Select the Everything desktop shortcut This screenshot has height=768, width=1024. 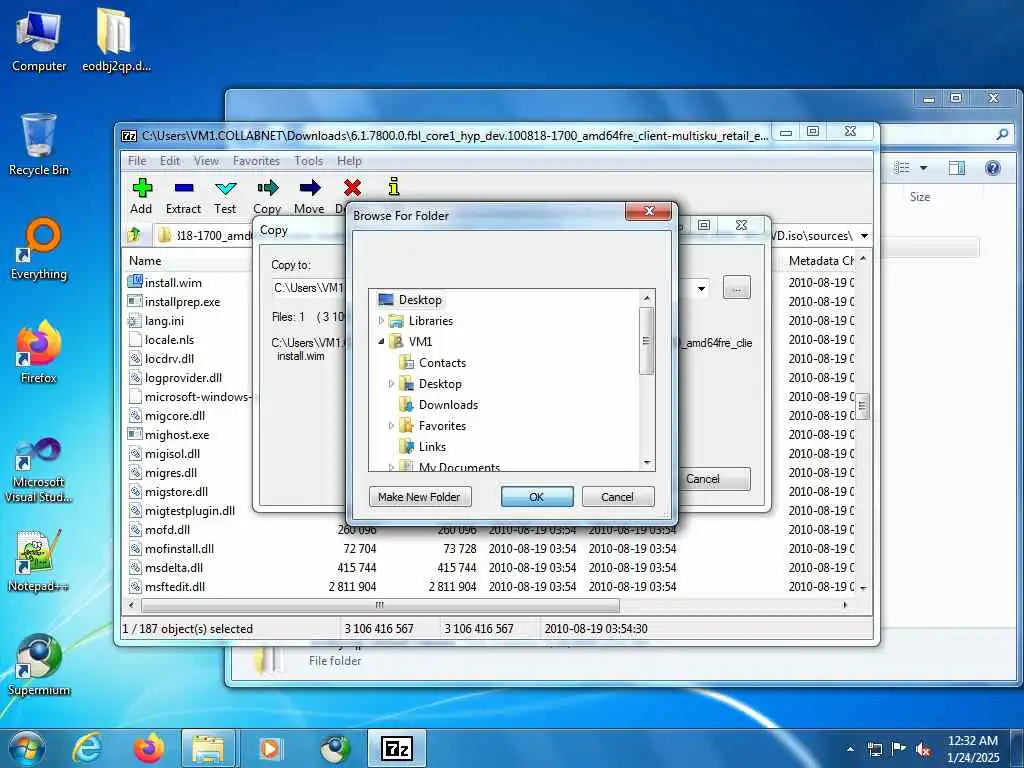[x=39, y=249]
